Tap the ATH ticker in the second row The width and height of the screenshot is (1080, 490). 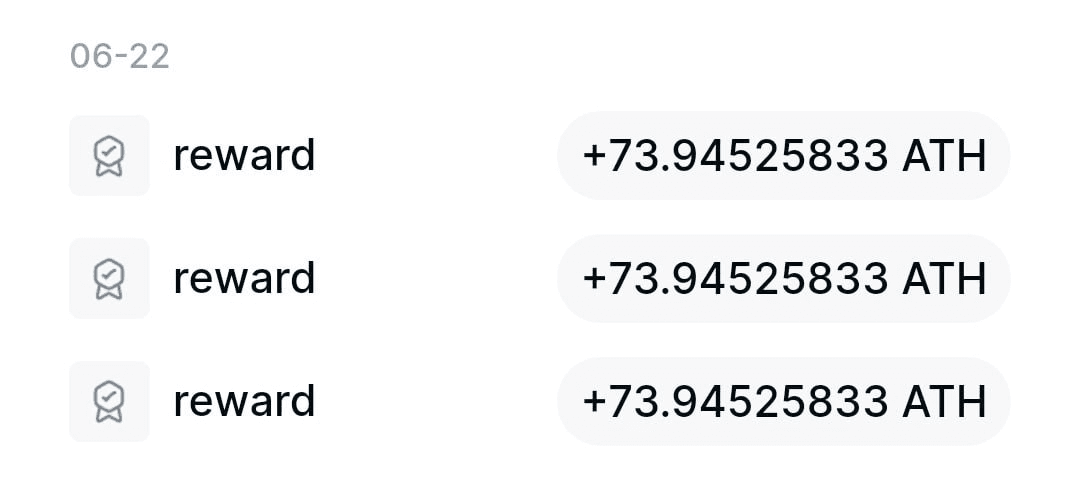click(x=944, y=278)
